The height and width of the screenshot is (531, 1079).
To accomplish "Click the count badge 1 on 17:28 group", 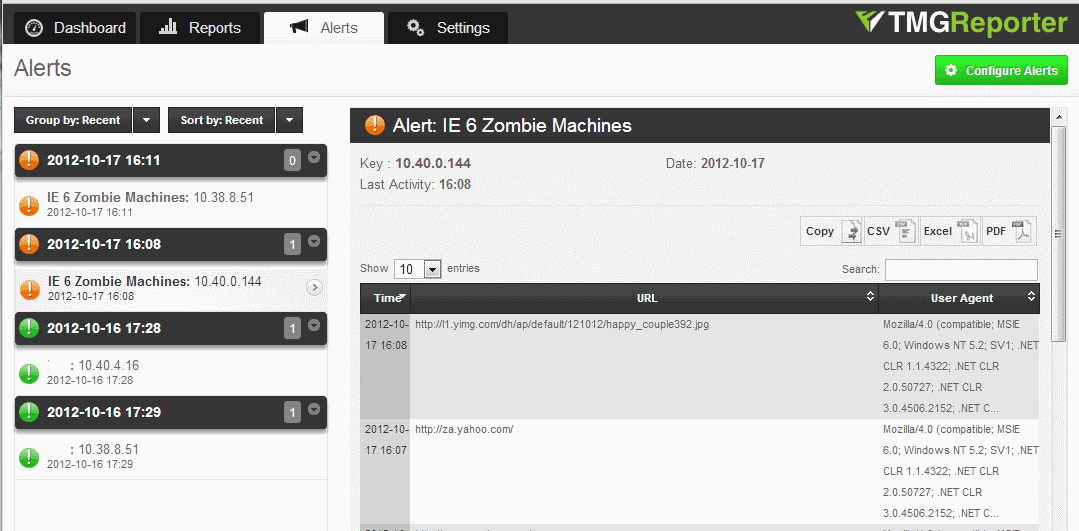I will click(292, 329).
